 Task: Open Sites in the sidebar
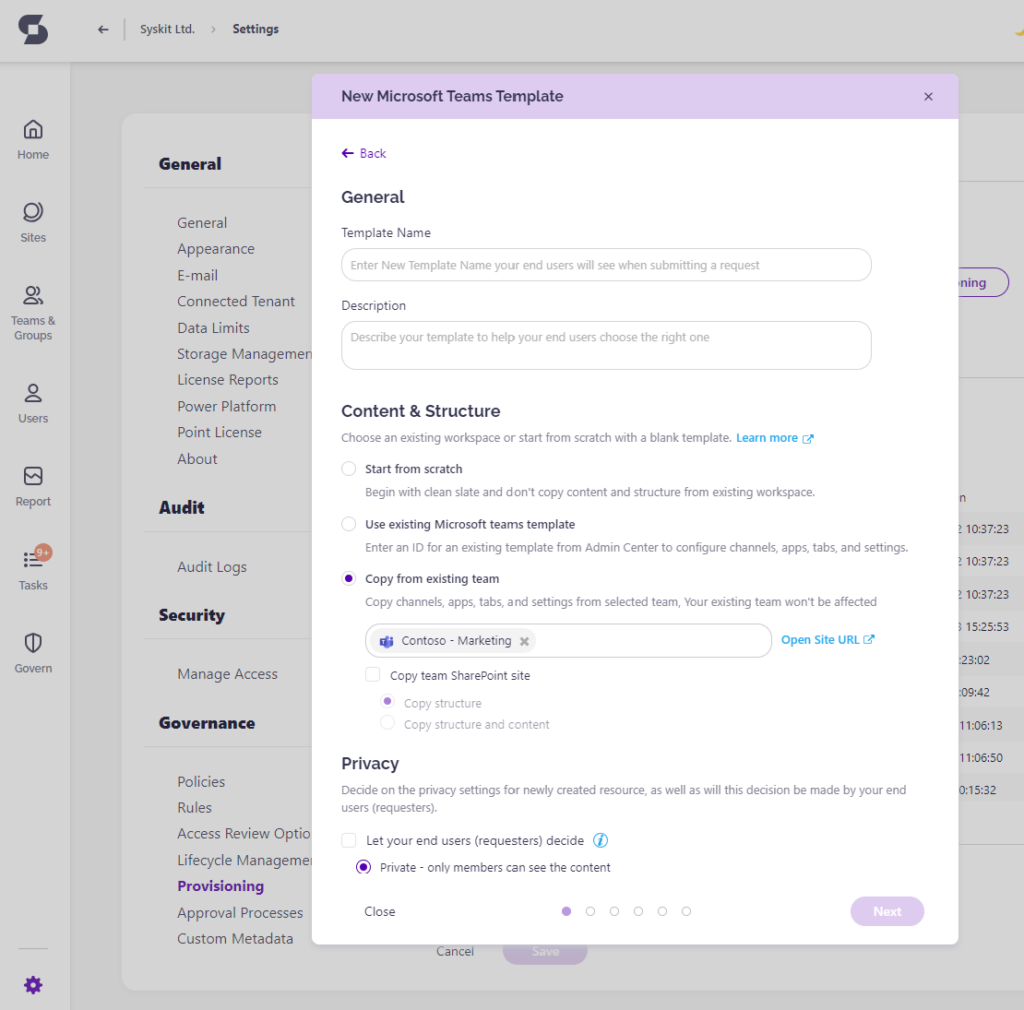click(33, 223)
